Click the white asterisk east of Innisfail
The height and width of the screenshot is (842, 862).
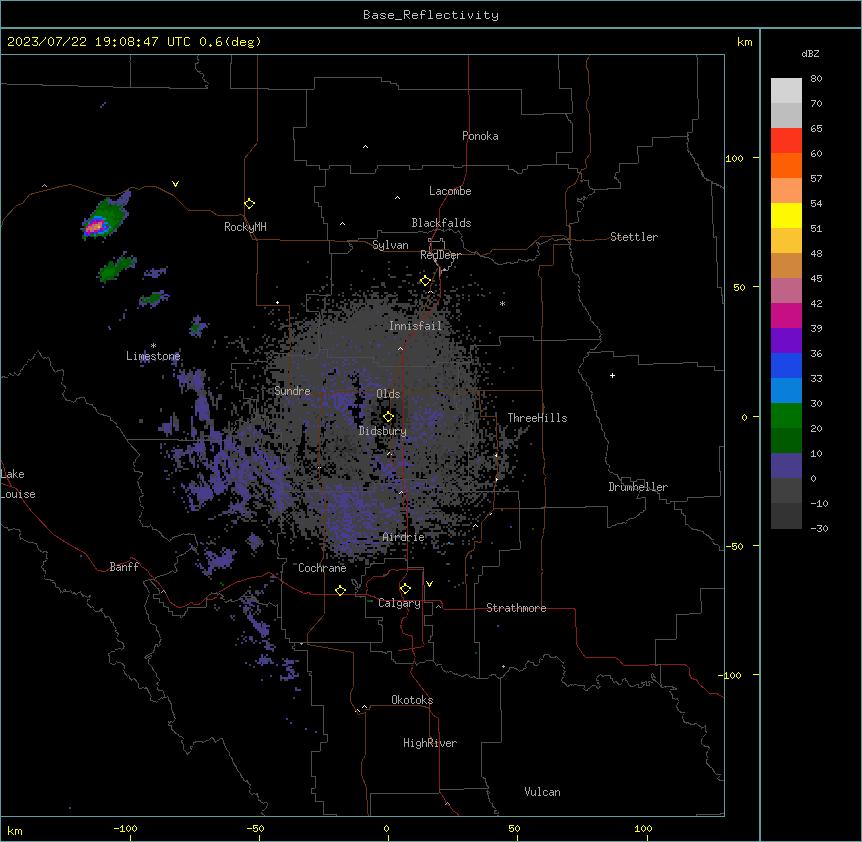(x=502, y=303)
